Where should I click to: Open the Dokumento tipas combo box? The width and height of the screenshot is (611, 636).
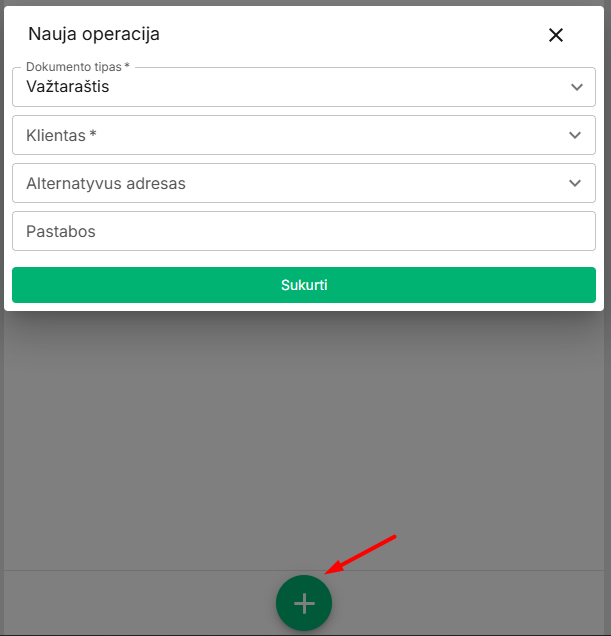(304, 87)
